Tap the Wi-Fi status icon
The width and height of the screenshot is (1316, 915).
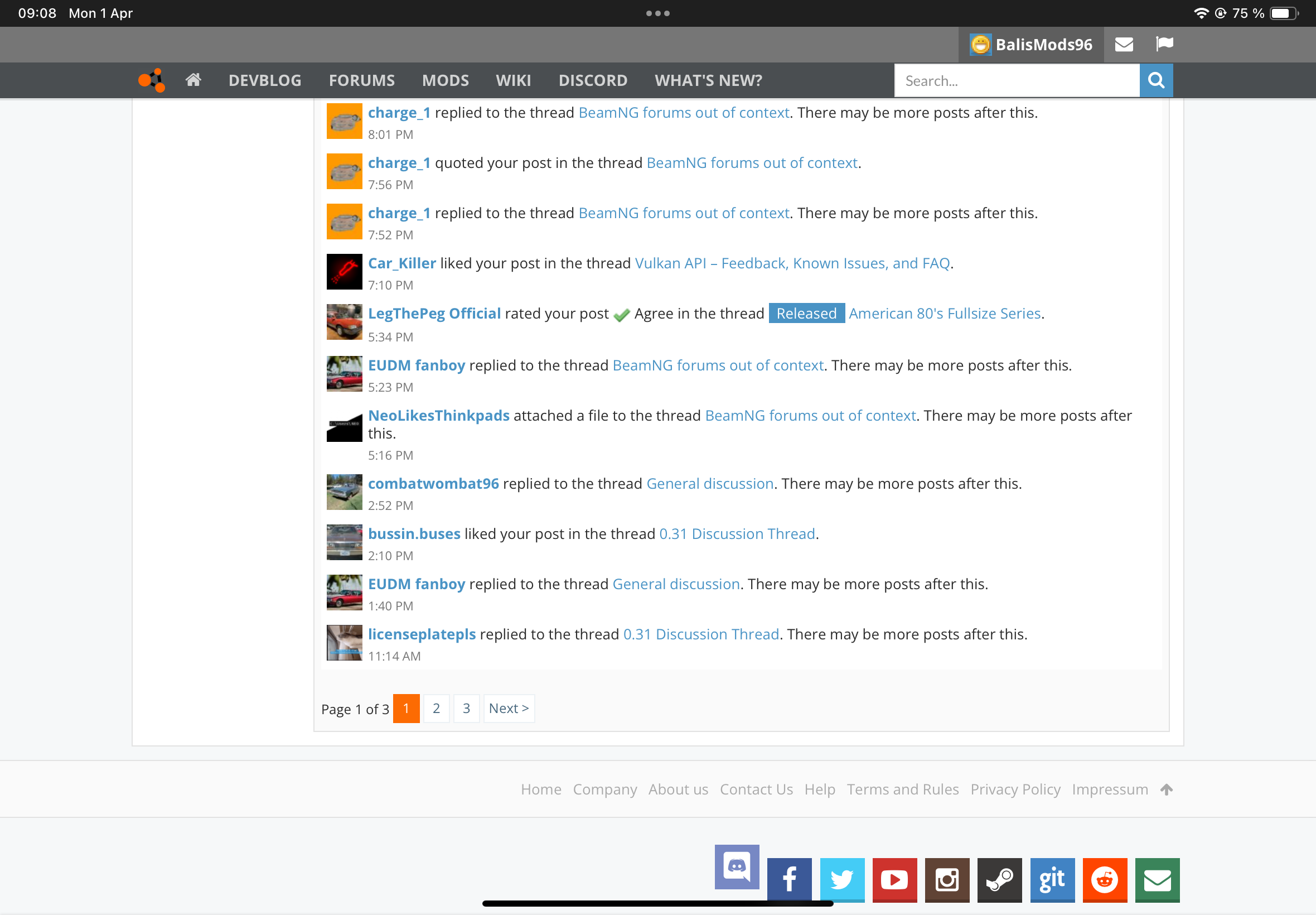pyautogui.click(x=1201, y=13)
